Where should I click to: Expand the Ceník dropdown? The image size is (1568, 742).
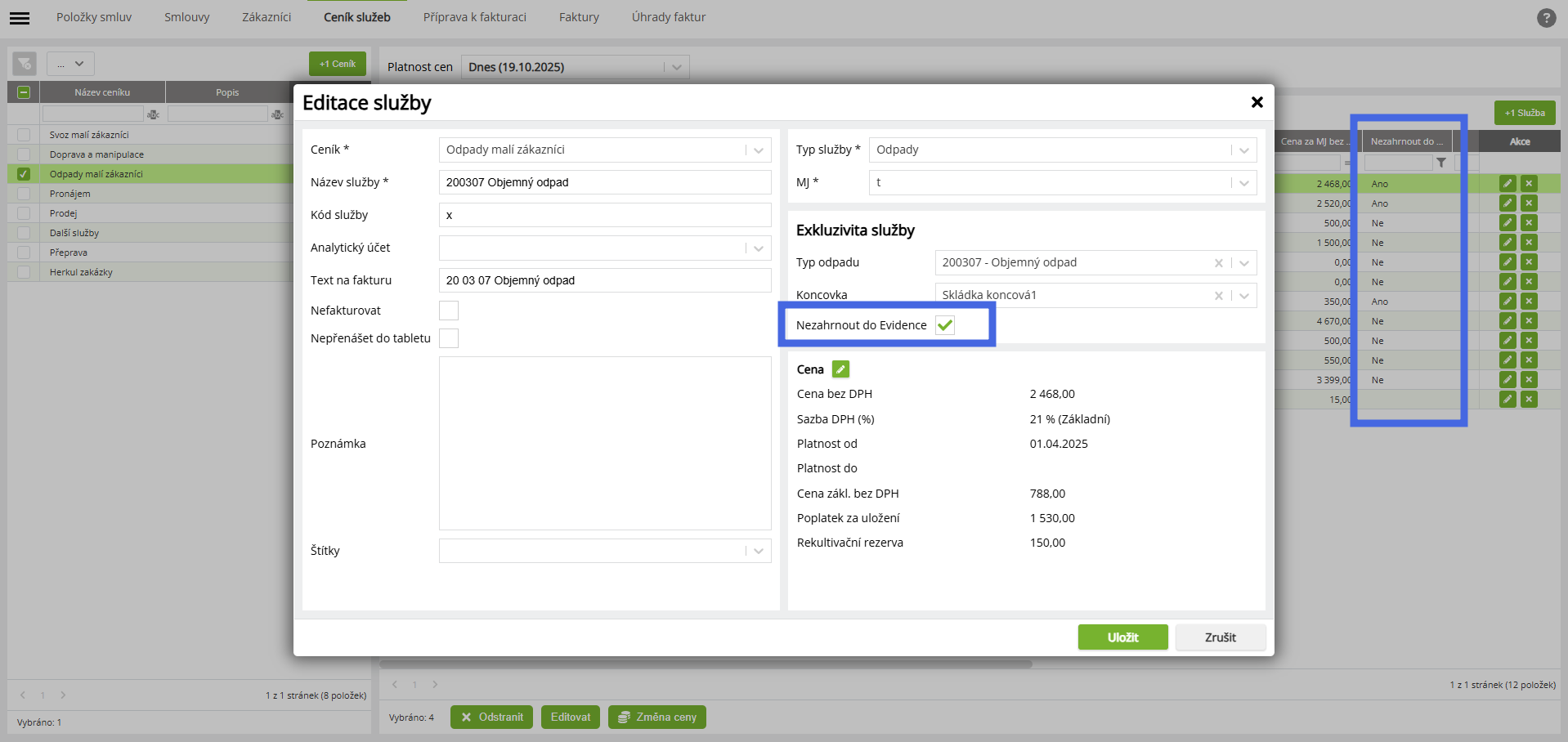click(x=758, y=150)
